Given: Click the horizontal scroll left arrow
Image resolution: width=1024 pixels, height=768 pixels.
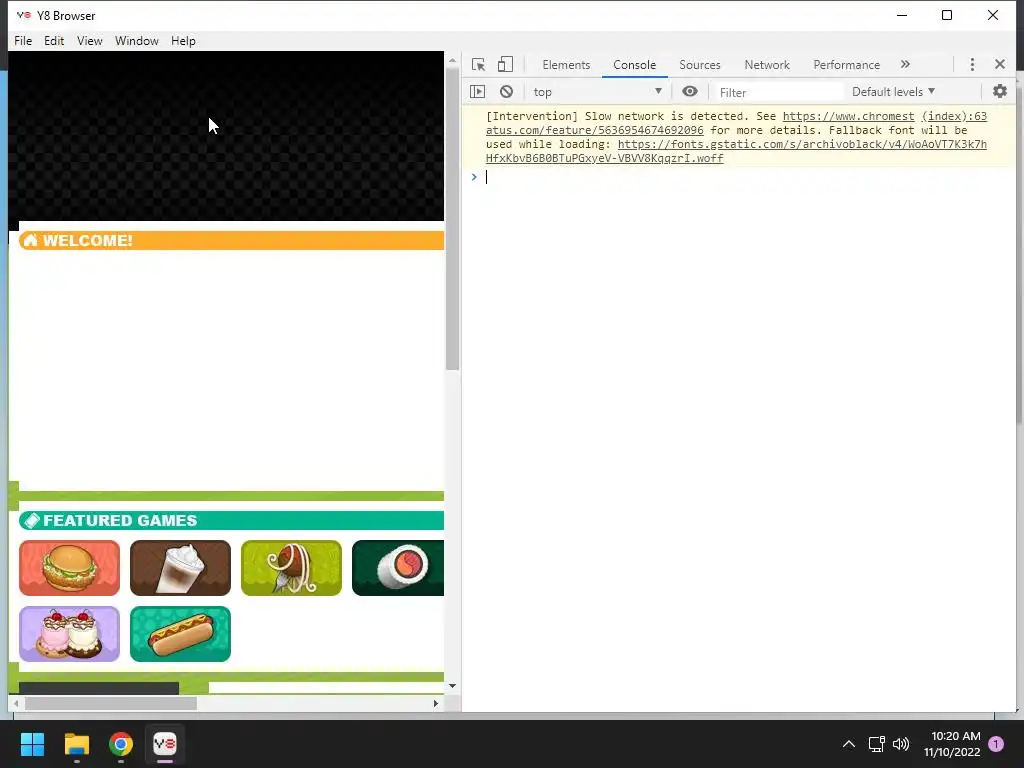Looking at the screenshot, I should click(16, 703).
